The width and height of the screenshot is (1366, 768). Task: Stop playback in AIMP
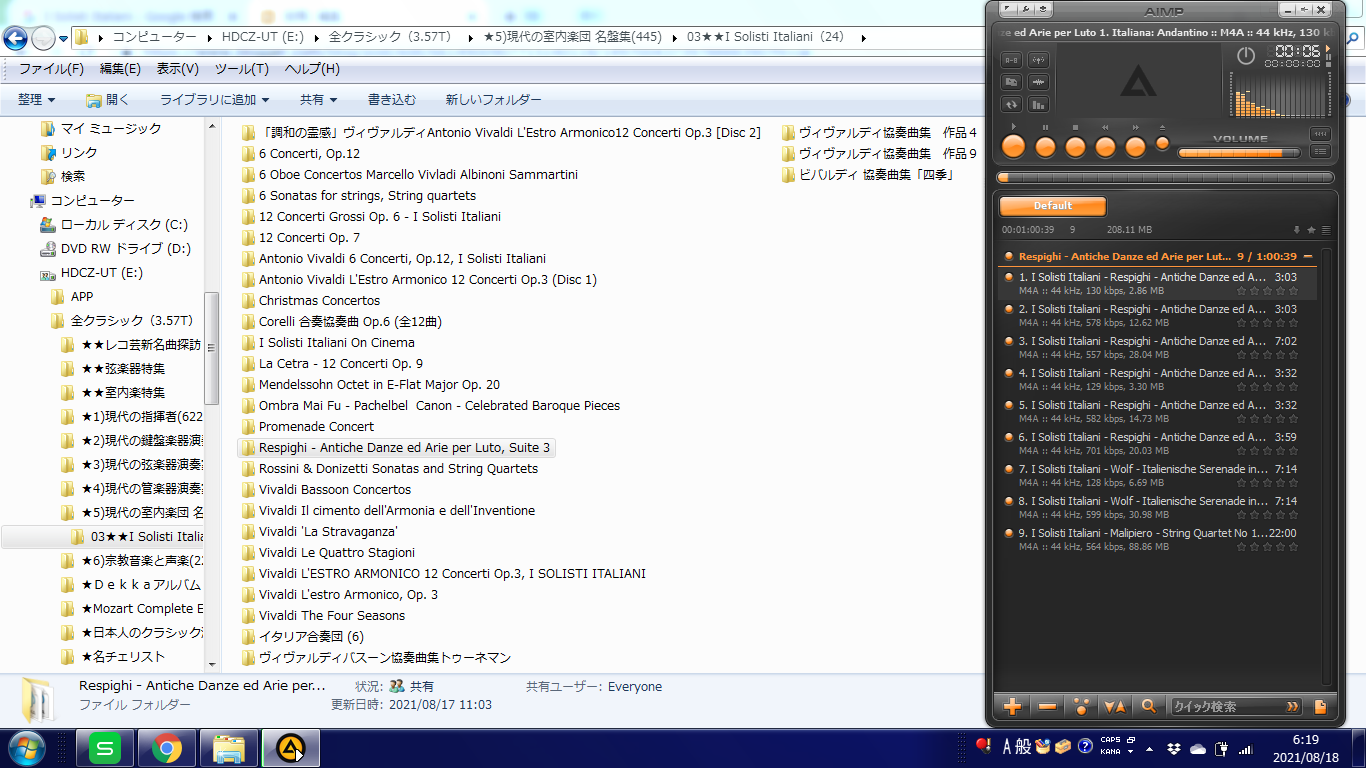[x=1075, y=147]
